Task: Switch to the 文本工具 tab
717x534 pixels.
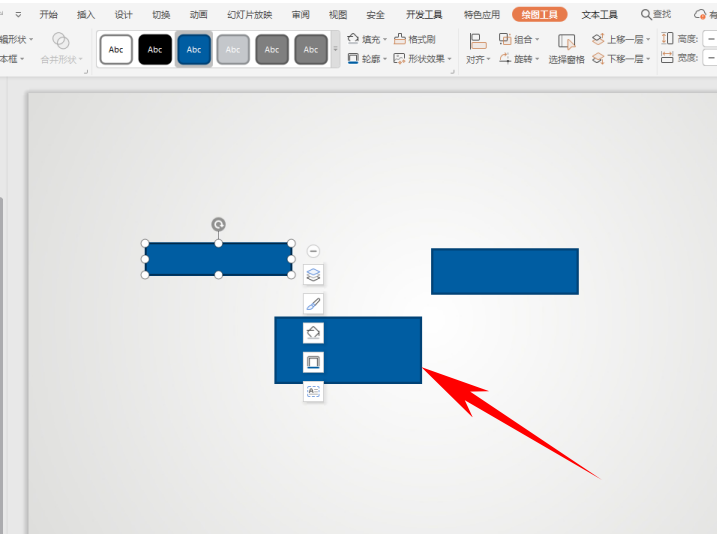Action: click(x=599, y=15)
